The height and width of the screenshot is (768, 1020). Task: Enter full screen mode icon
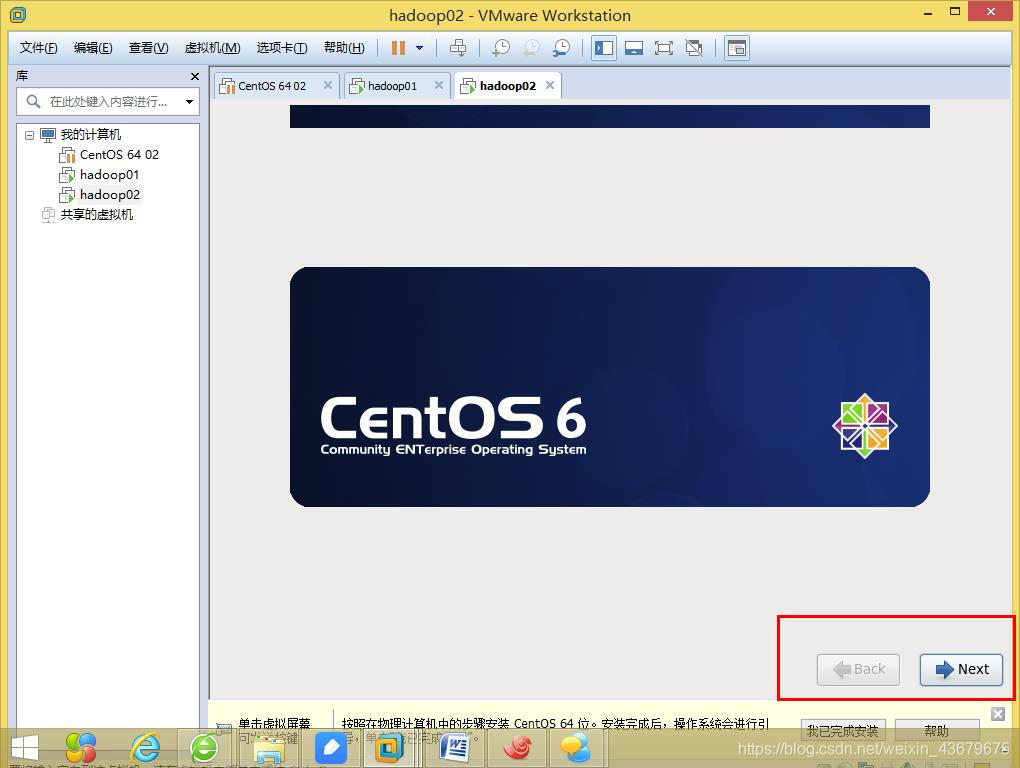click(664, 47)
